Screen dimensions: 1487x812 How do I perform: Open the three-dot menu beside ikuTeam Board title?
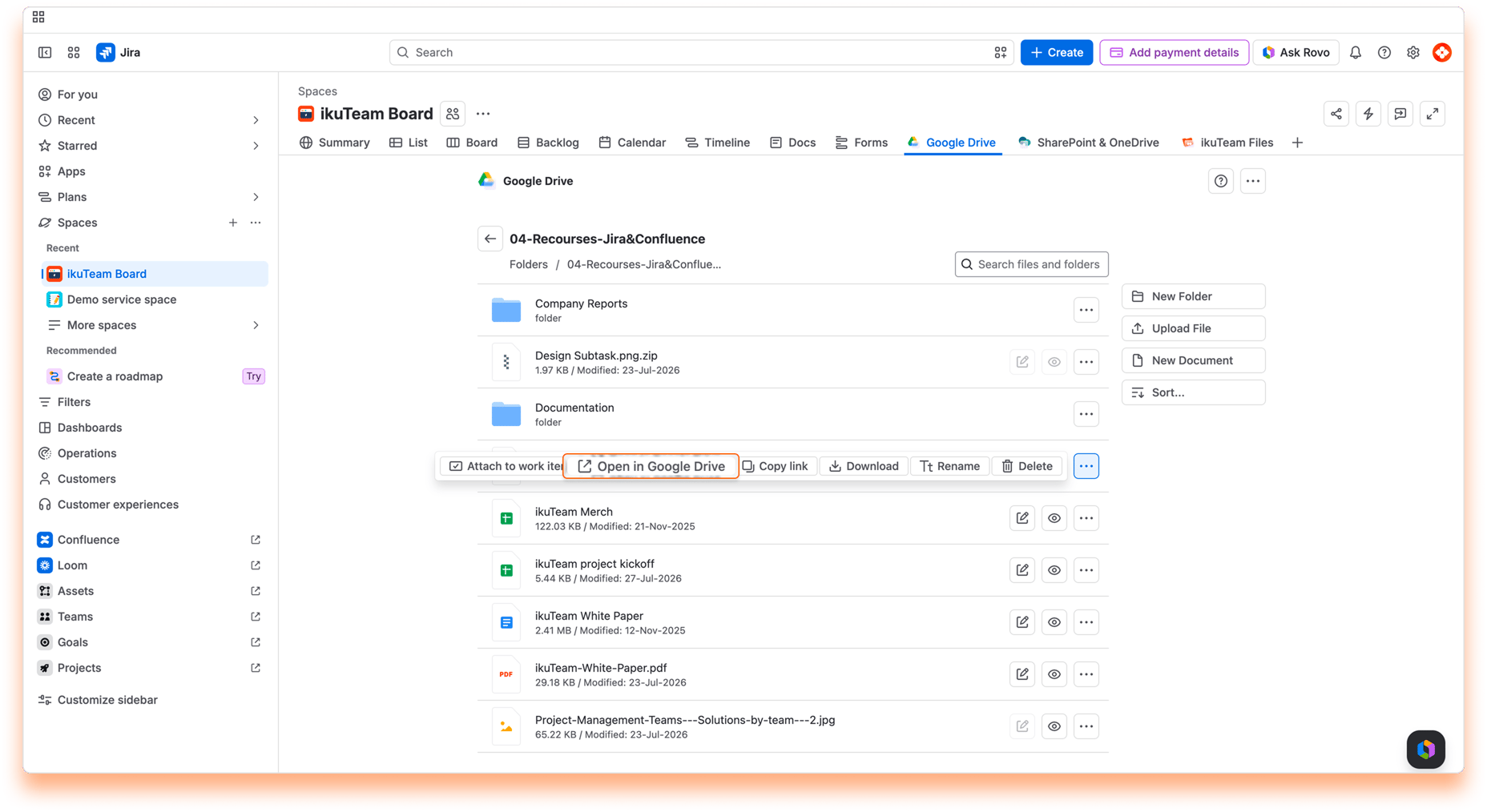click(x=483, y=114)
